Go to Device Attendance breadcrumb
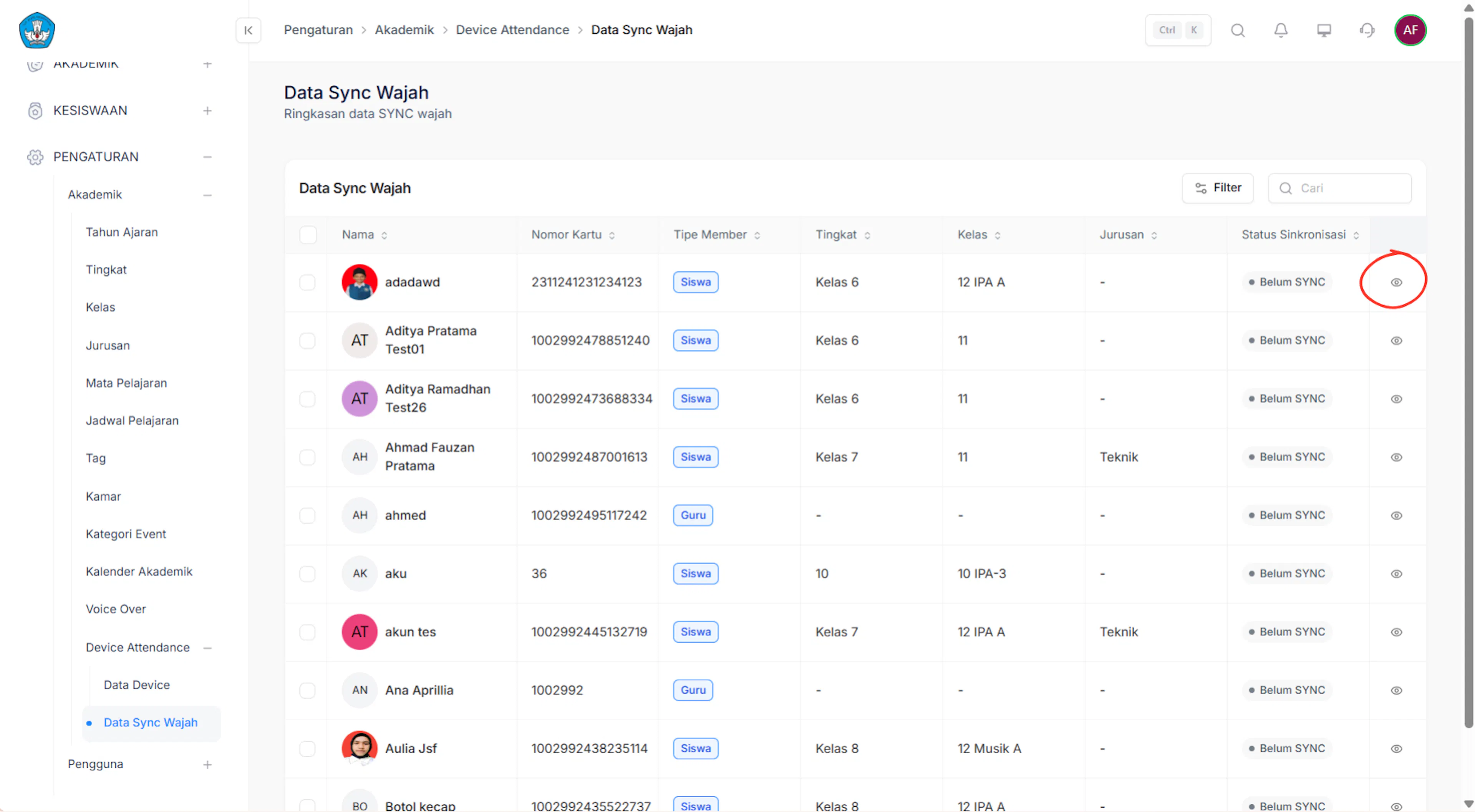 click(512, 30)
